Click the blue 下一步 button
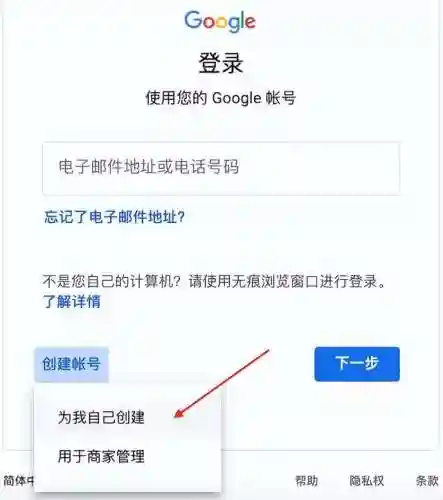The height and width of the screenshot is (500, 443). pos(357,364)
